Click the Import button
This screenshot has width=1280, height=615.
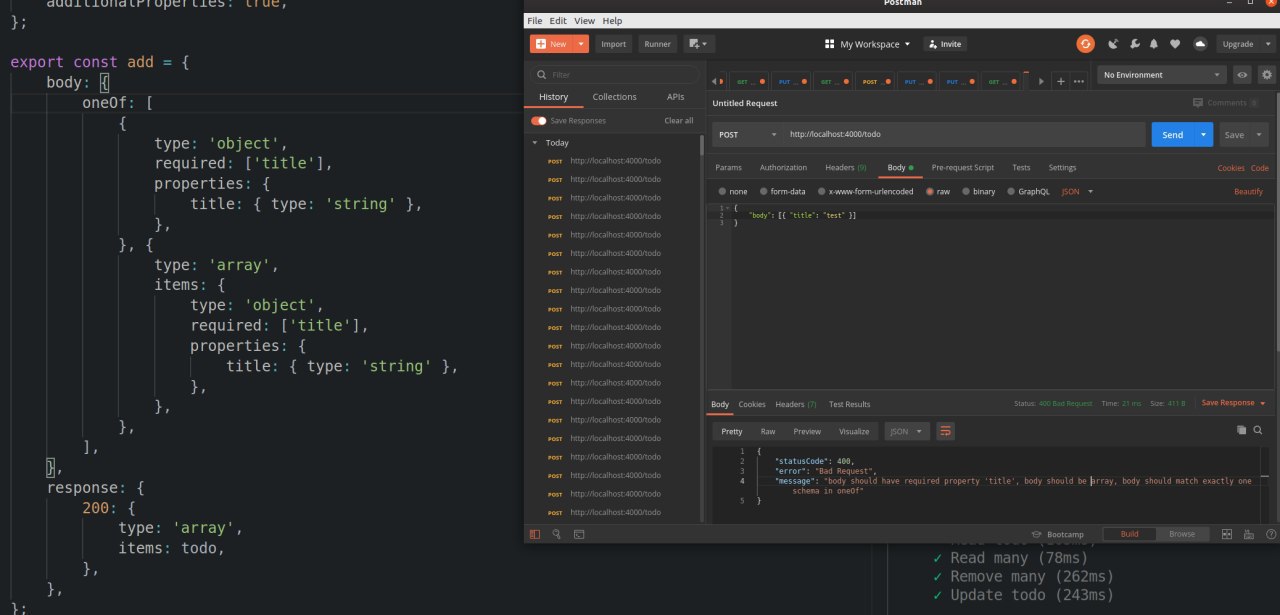point(614,44)
